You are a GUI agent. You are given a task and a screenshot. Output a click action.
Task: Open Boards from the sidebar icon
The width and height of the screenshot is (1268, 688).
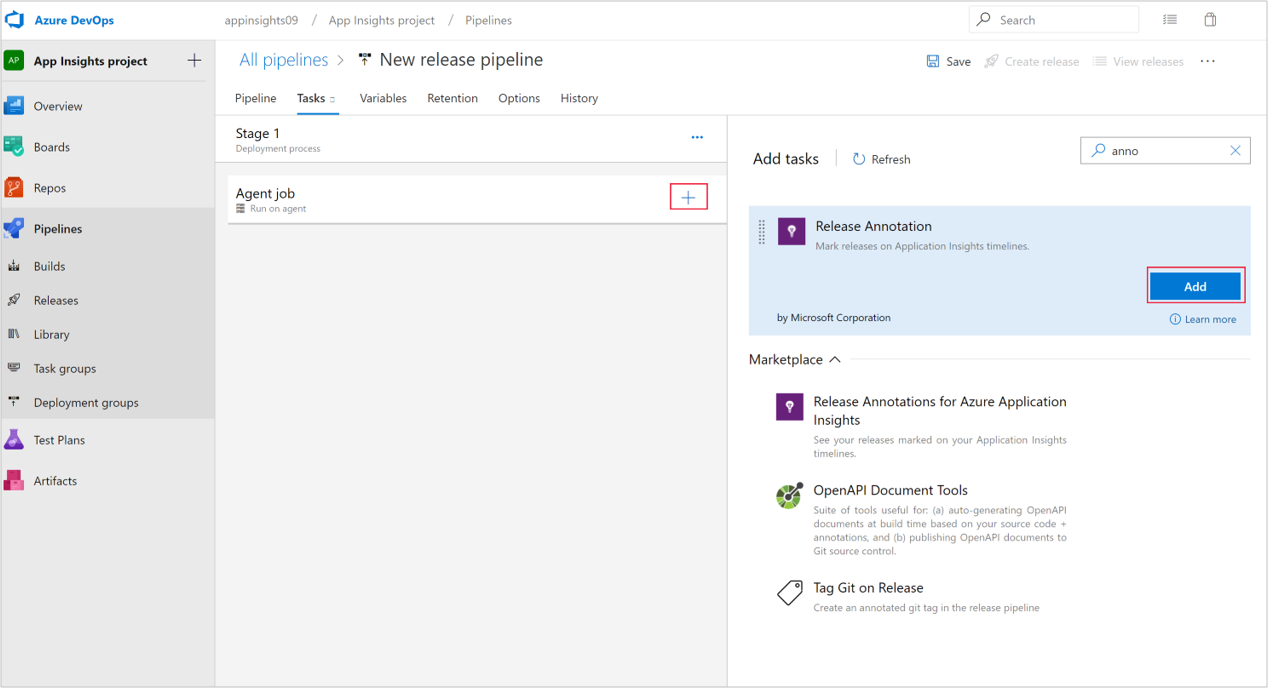(x=14, y=147)
